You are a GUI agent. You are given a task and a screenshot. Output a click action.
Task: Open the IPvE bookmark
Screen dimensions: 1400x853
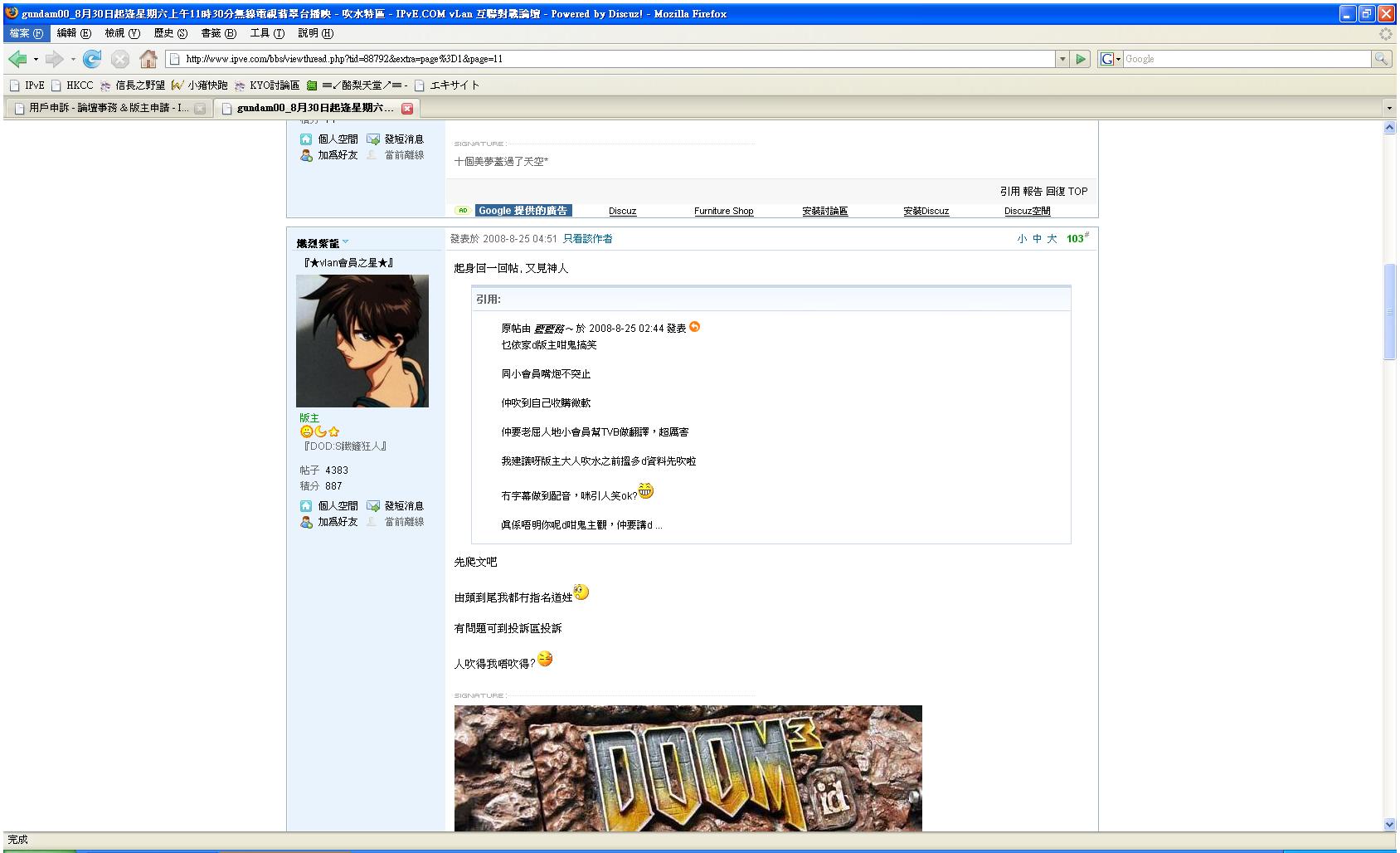click(x=27, y=85)
